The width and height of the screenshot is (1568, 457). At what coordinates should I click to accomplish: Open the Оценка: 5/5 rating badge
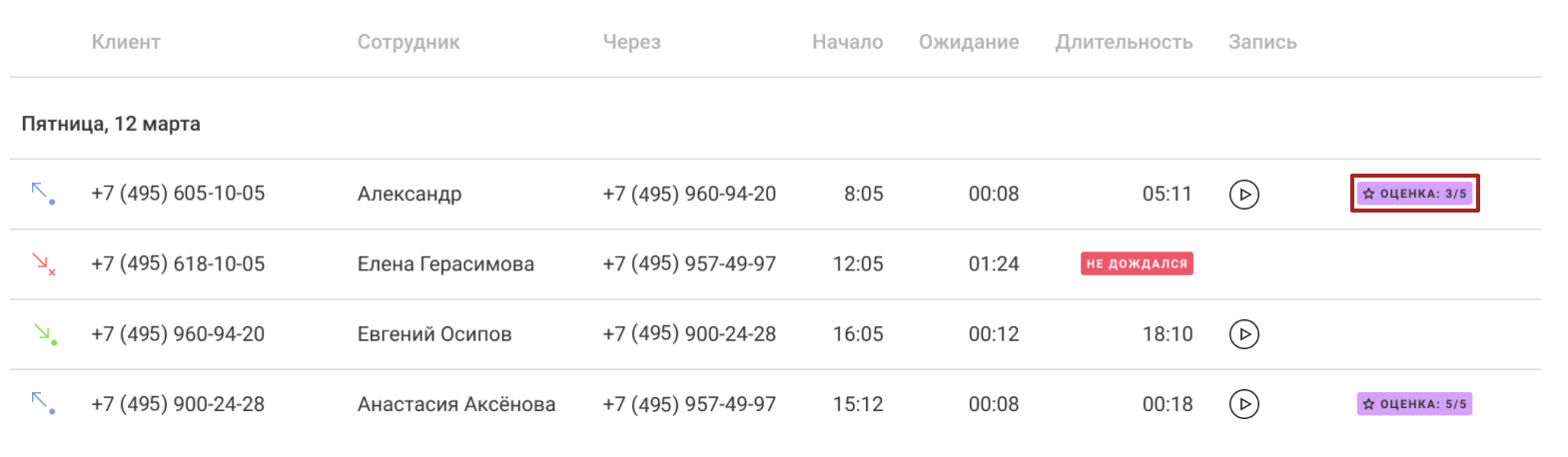[x=1414, y=404]
